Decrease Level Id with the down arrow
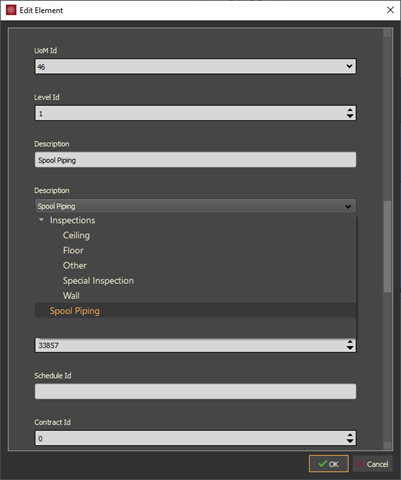Screen dimensions: 401x480 point(350,116)
